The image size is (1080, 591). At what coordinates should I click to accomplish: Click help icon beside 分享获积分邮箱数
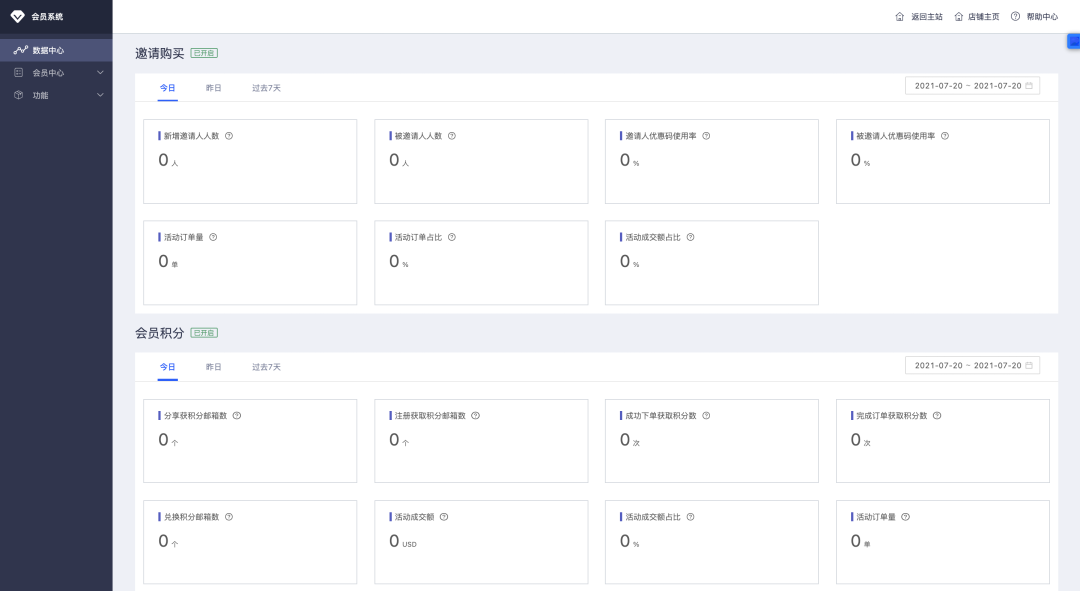237,416
